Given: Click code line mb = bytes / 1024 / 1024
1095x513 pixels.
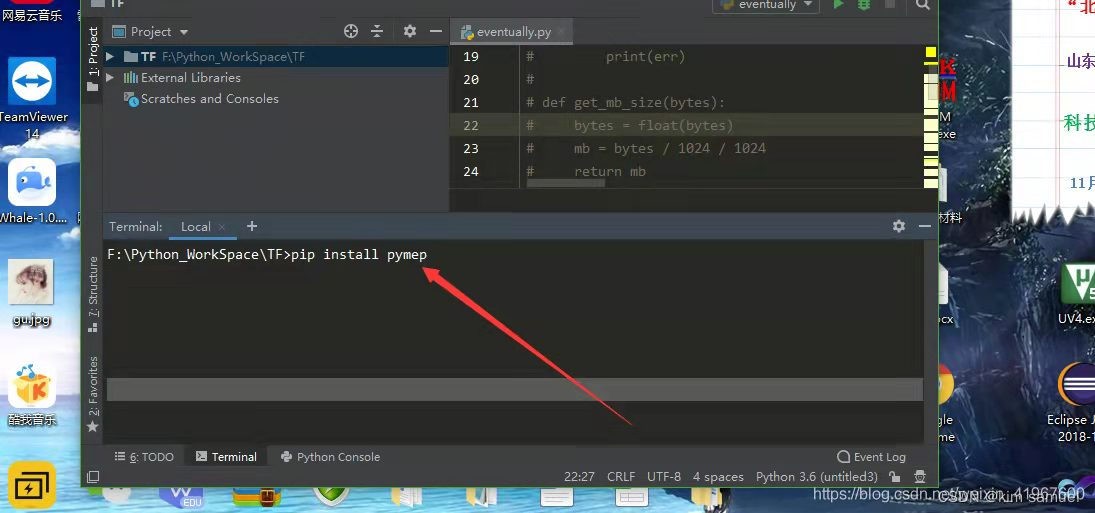Looking at the screenshot, I should [x=646, y=149].
